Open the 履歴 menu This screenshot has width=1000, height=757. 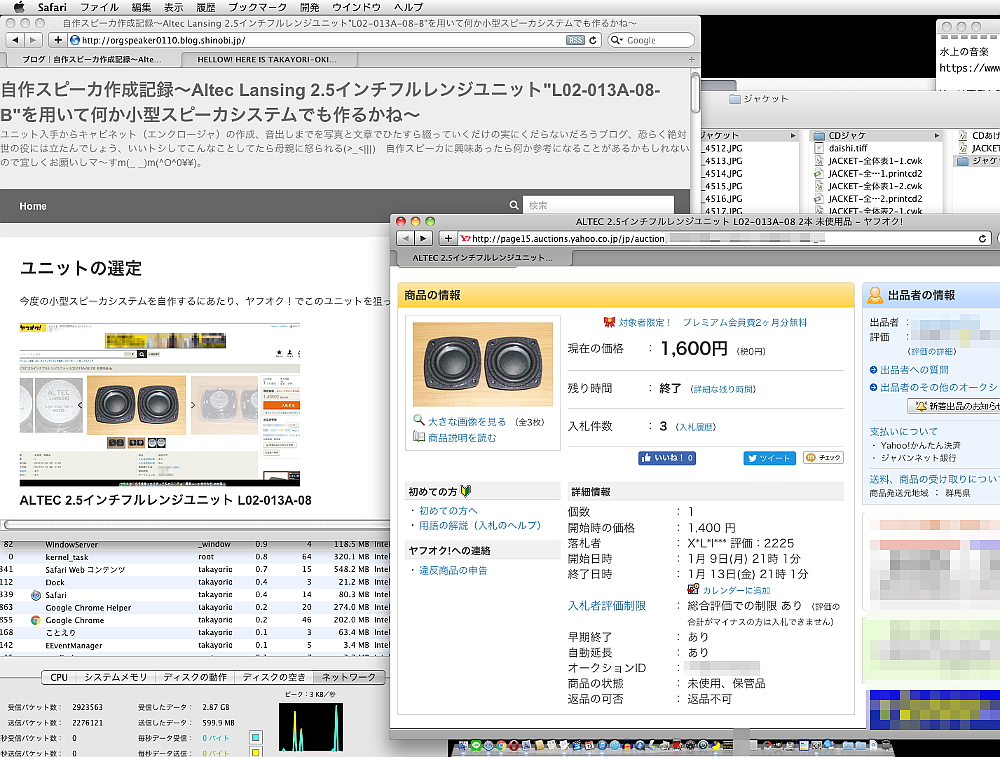(206, 7)
